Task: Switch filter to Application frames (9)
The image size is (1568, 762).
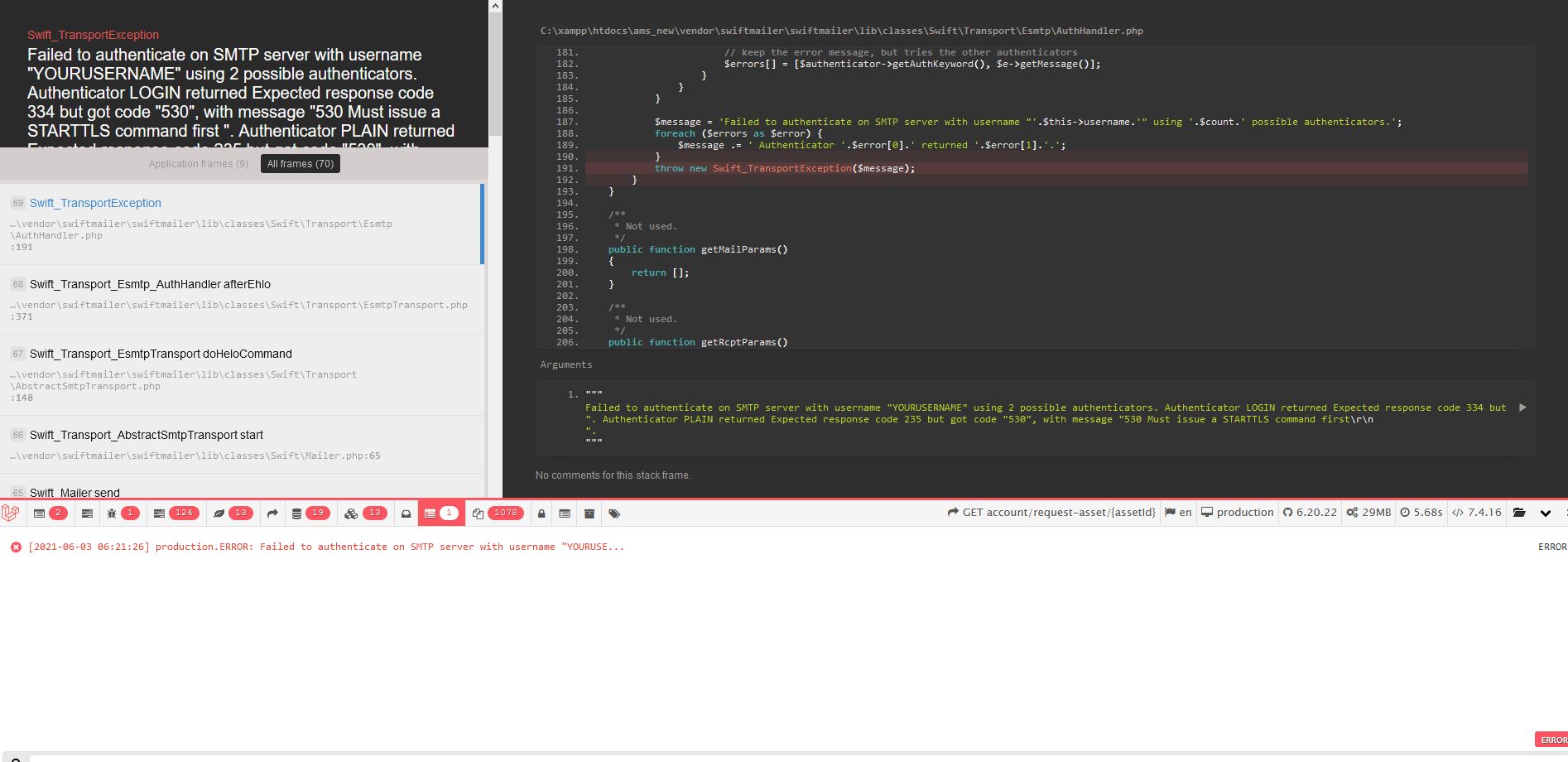Action: tap(198, 163)
